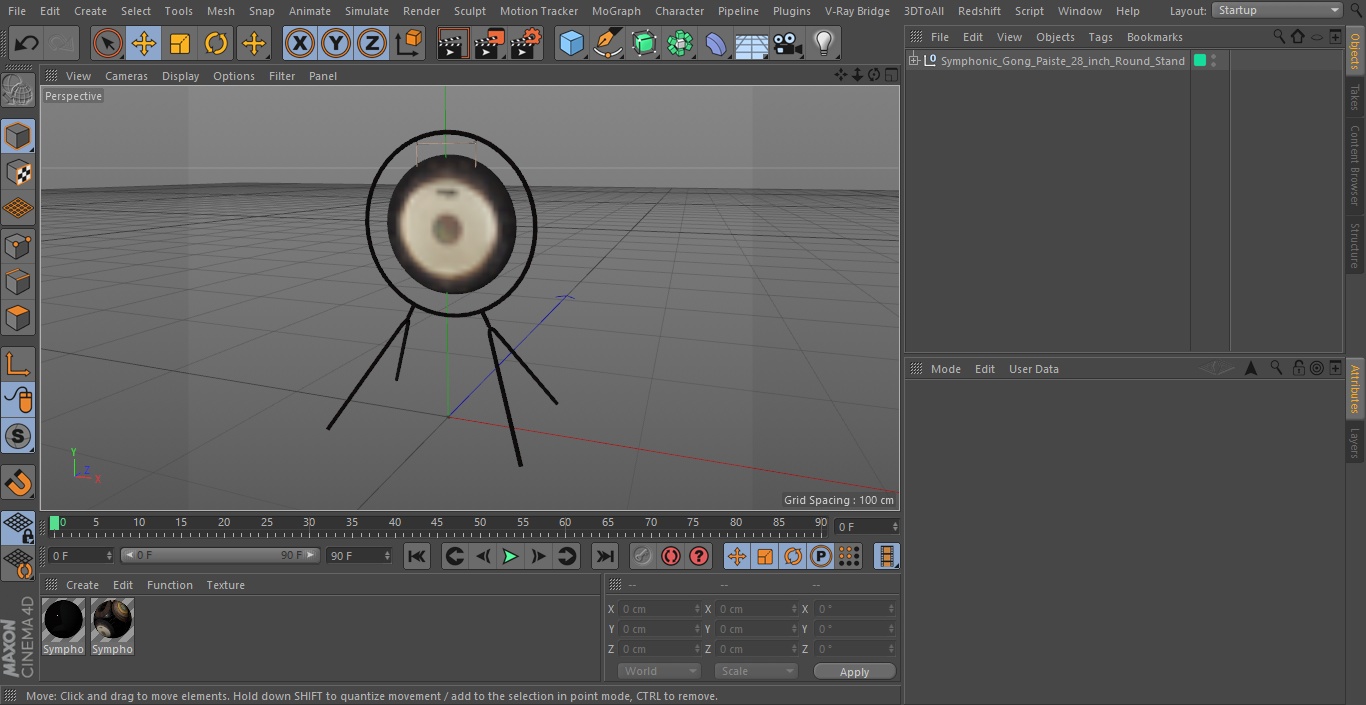Open the Objects manager Tags menu
Screen dimensions: 1366x705
(x=1100, y=37)
